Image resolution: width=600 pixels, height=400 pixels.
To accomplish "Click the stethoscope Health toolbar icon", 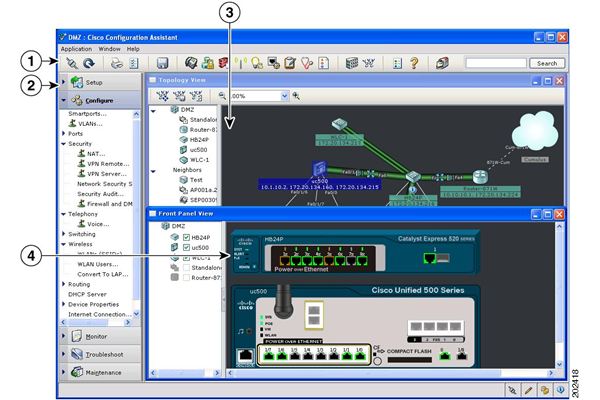I will [x=307, y=63].
